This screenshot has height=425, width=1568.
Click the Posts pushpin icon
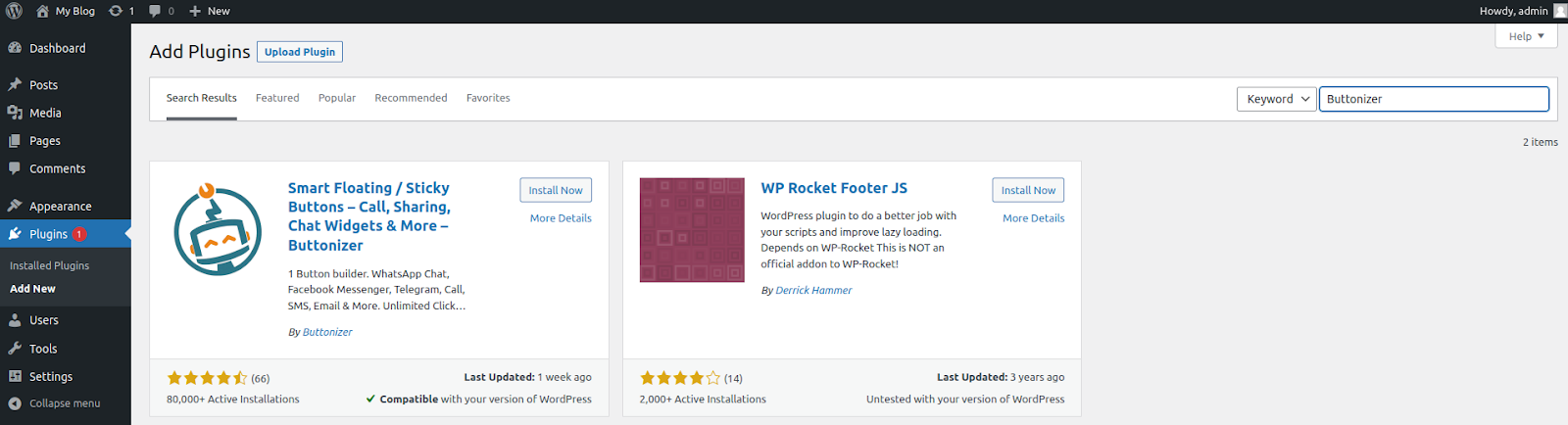tap(15, 85)
